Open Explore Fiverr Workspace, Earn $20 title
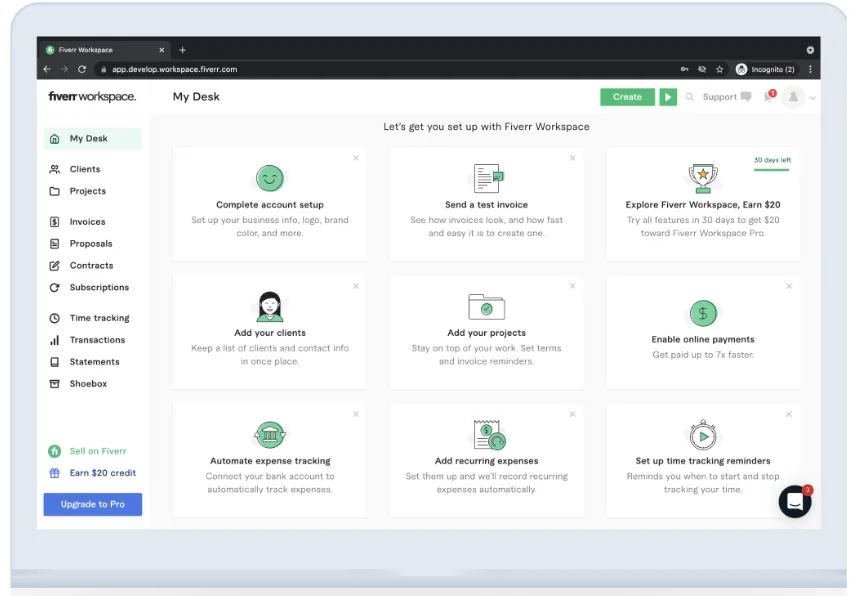This screenshot has height=596, width=850. click(x=703, y=205)
